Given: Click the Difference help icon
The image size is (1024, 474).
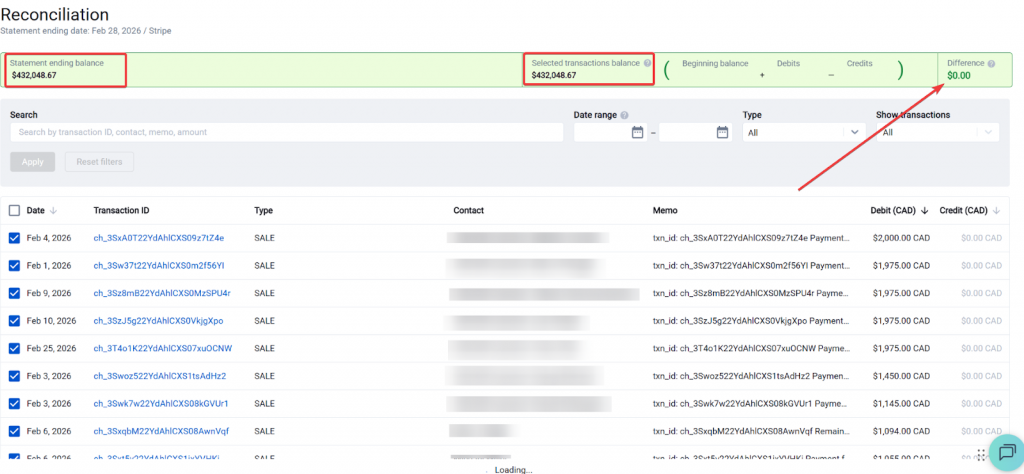Looking at the screenshot, I should click(x=991, y=63).
